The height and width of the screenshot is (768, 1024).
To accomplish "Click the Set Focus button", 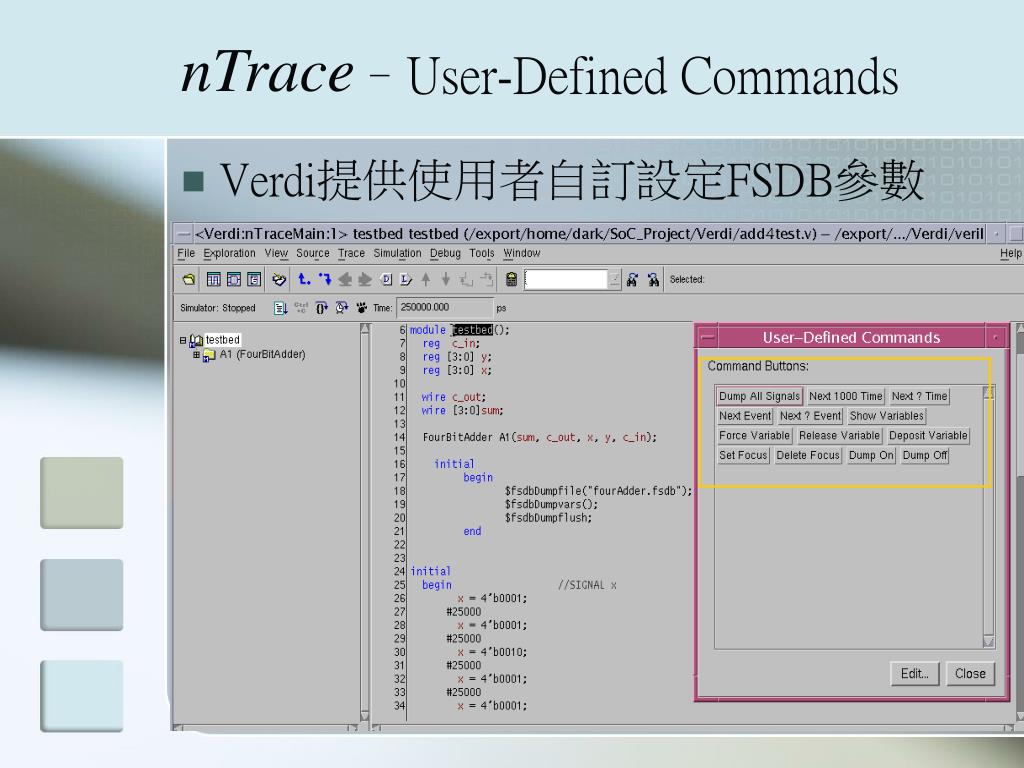I will [x=743, y=455].
